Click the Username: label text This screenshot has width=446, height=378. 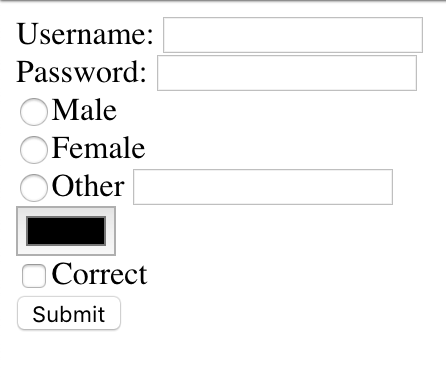tap(85, 34)
